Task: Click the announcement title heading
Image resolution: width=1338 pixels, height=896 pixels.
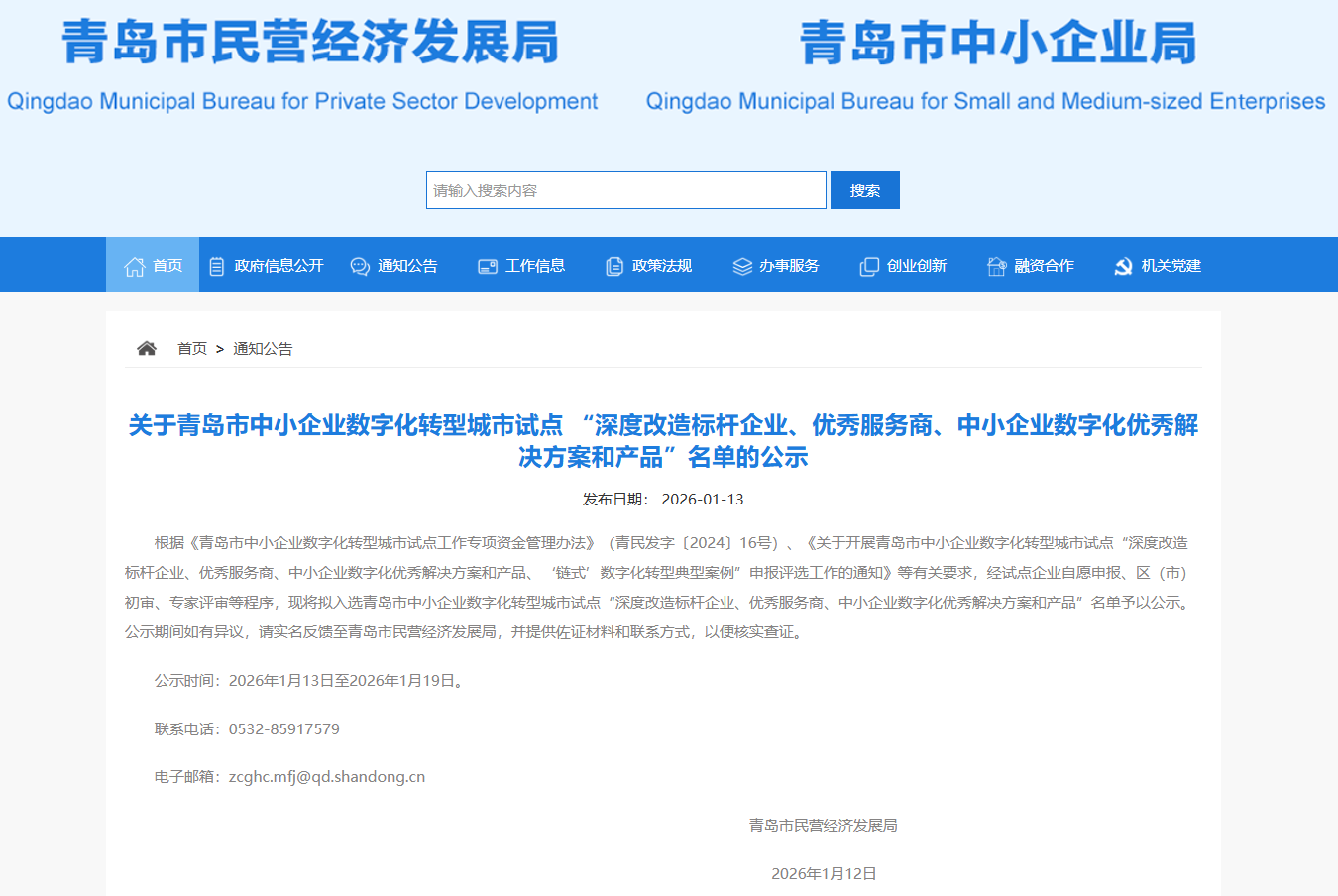Action: click(x=669, y=442)
